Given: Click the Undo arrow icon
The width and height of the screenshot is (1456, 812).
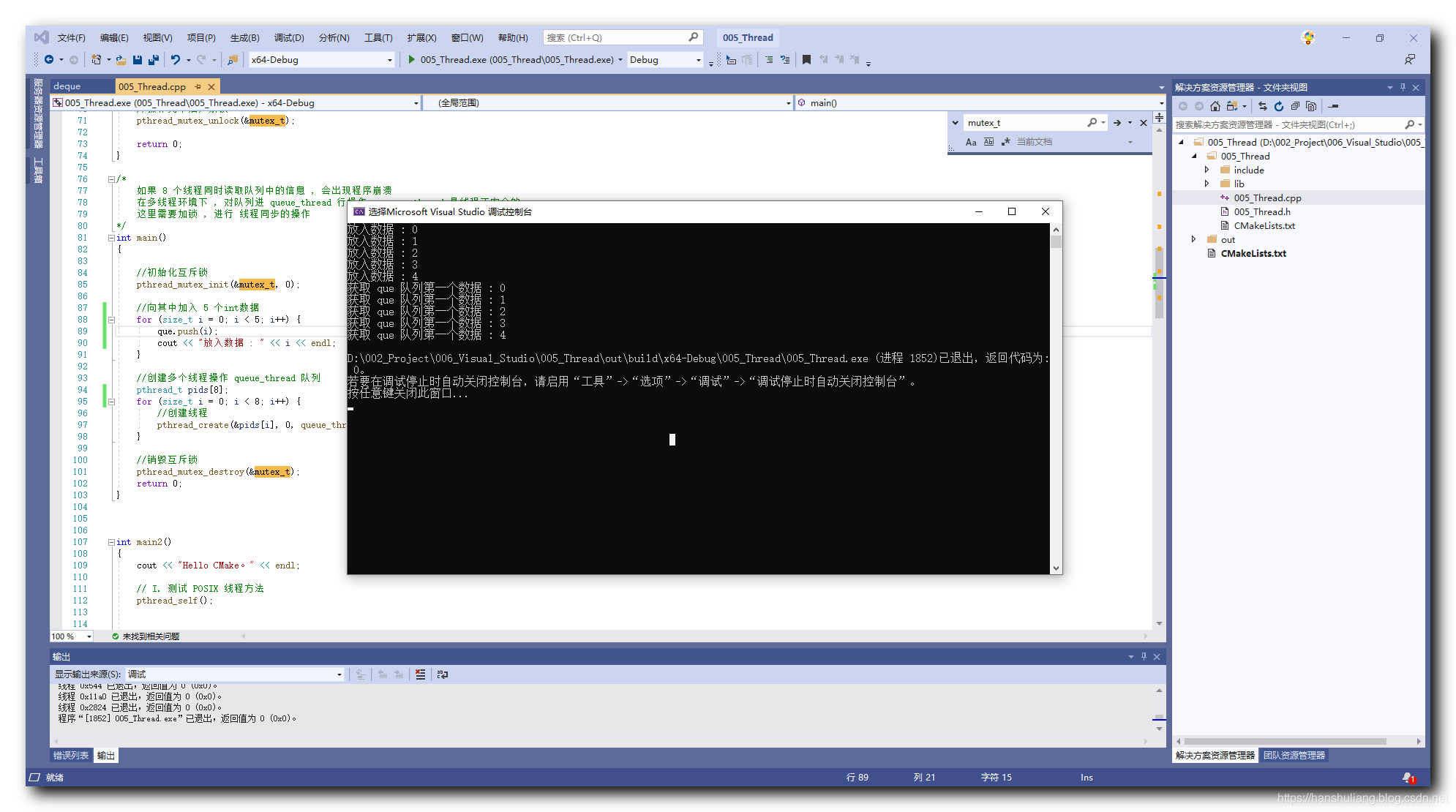Looking at the screenshot, I should point(176,59).
